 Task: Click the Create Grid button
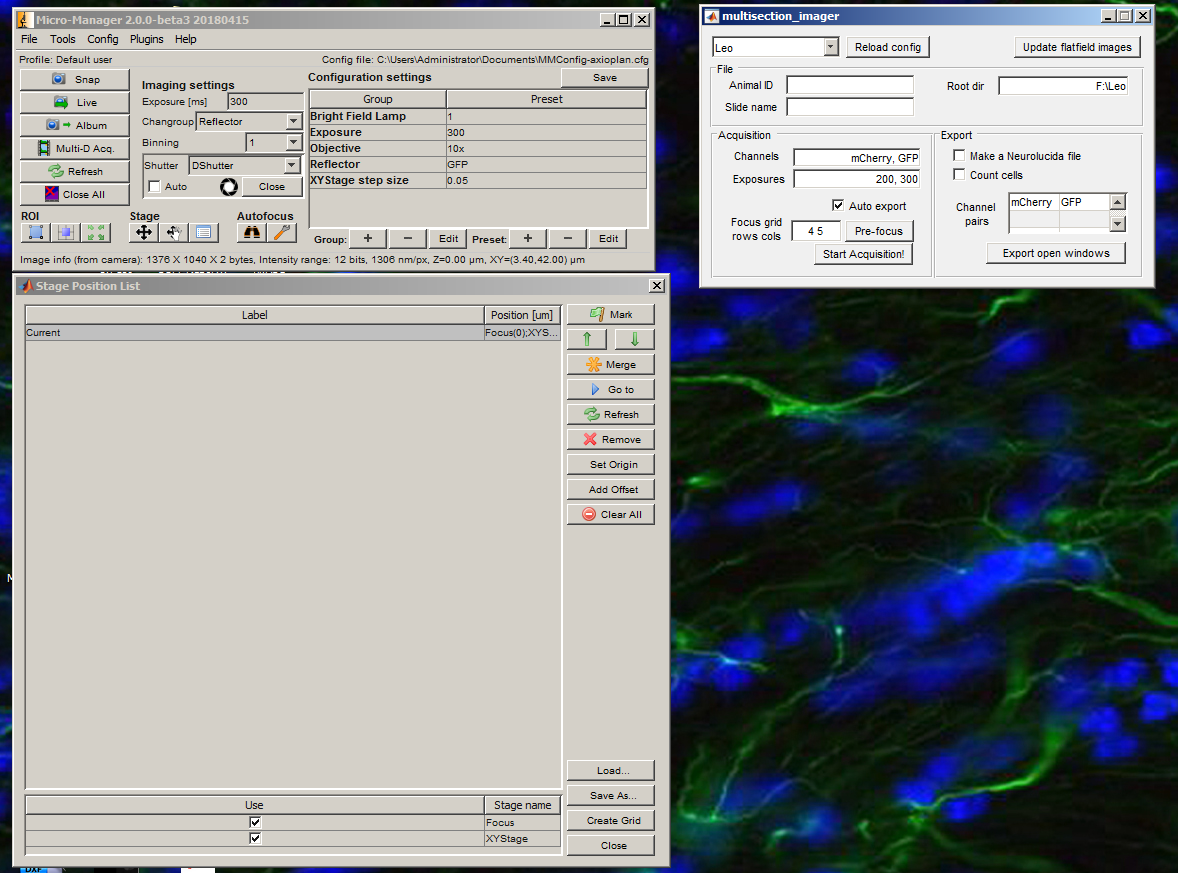[x=614, y=820]
